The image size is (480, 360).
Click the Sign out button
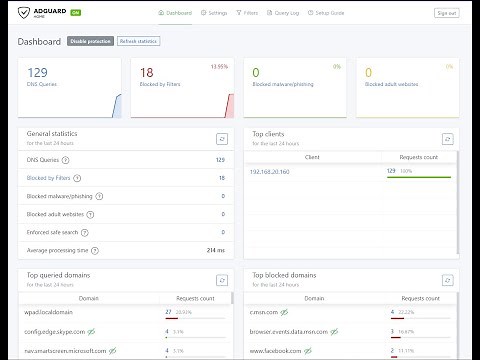[x=447, y=13]
